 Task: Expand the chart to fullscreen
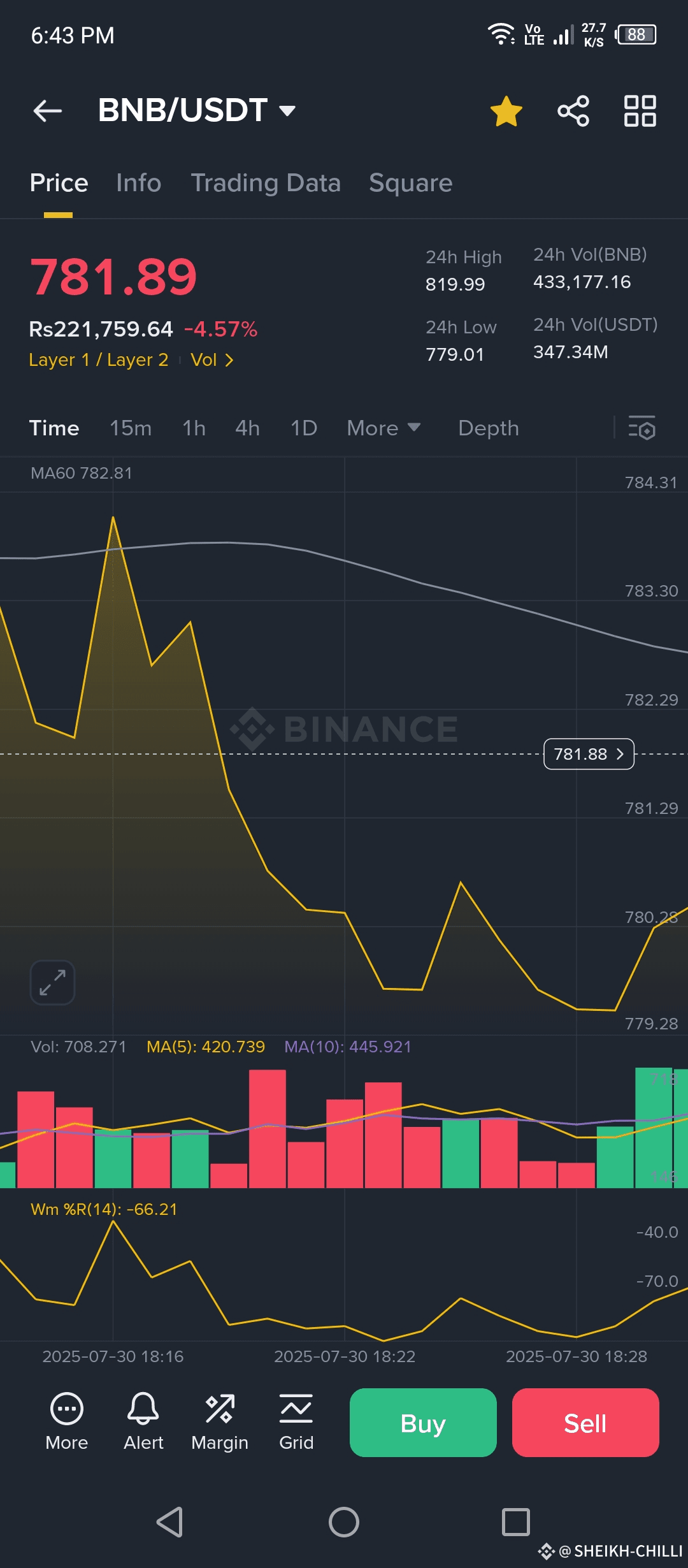click(x=53, y=982)
